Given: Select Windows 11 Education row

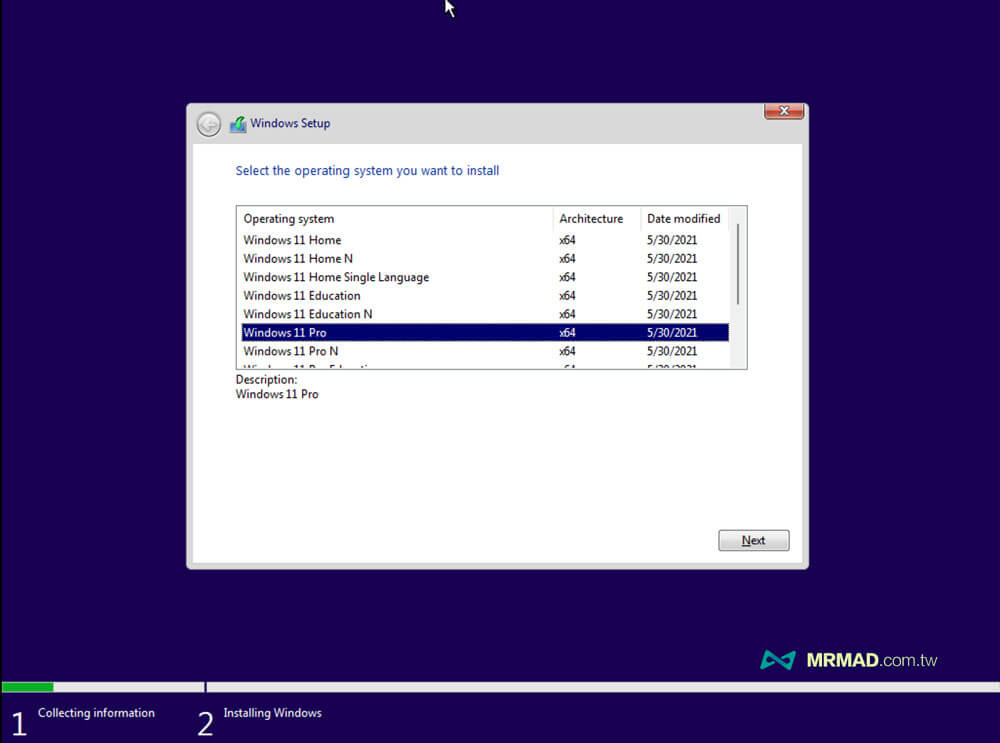Looking at the screenshot, I should 485,296.
